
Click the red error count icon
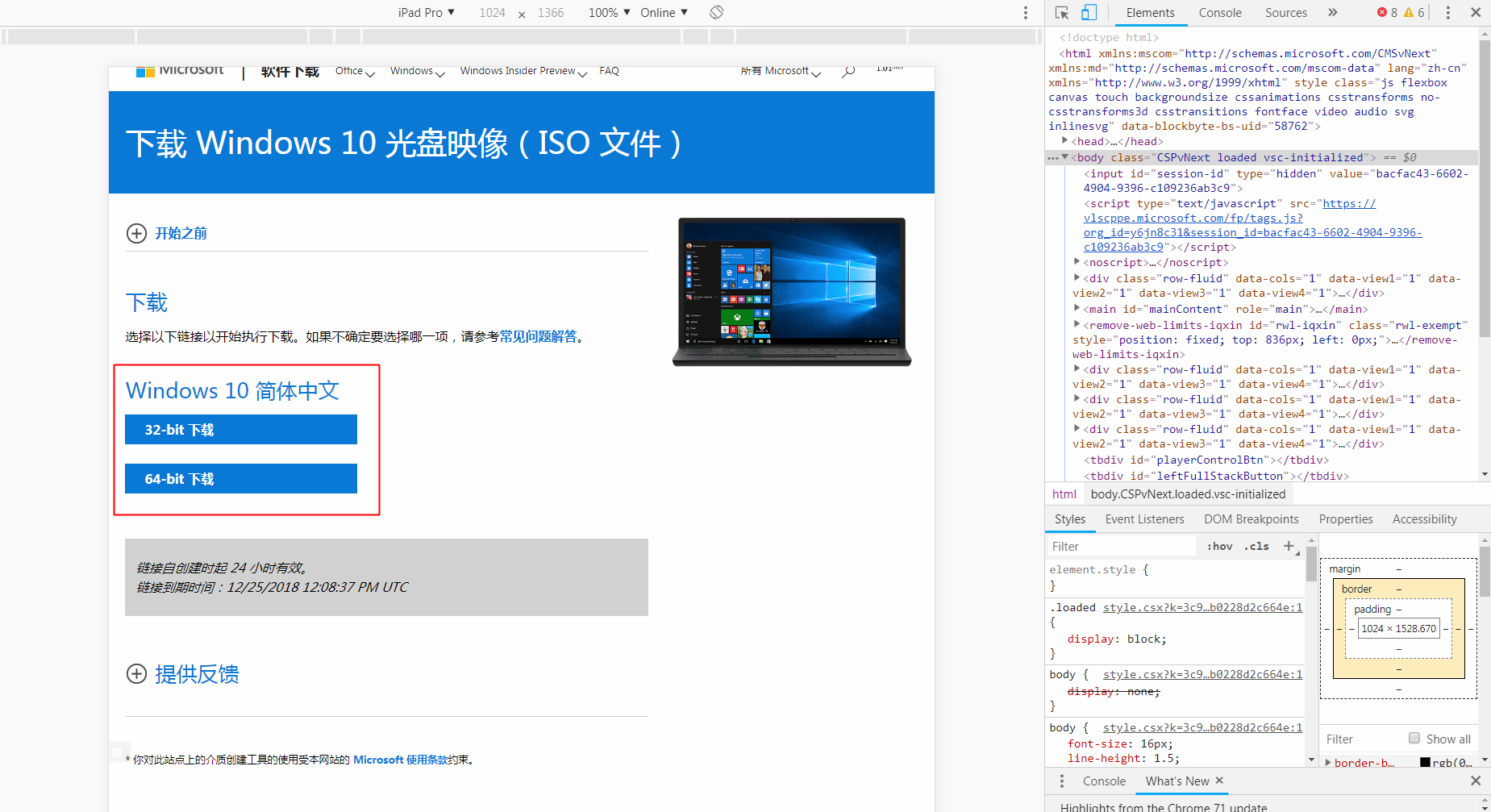[x=1382, y=12]
